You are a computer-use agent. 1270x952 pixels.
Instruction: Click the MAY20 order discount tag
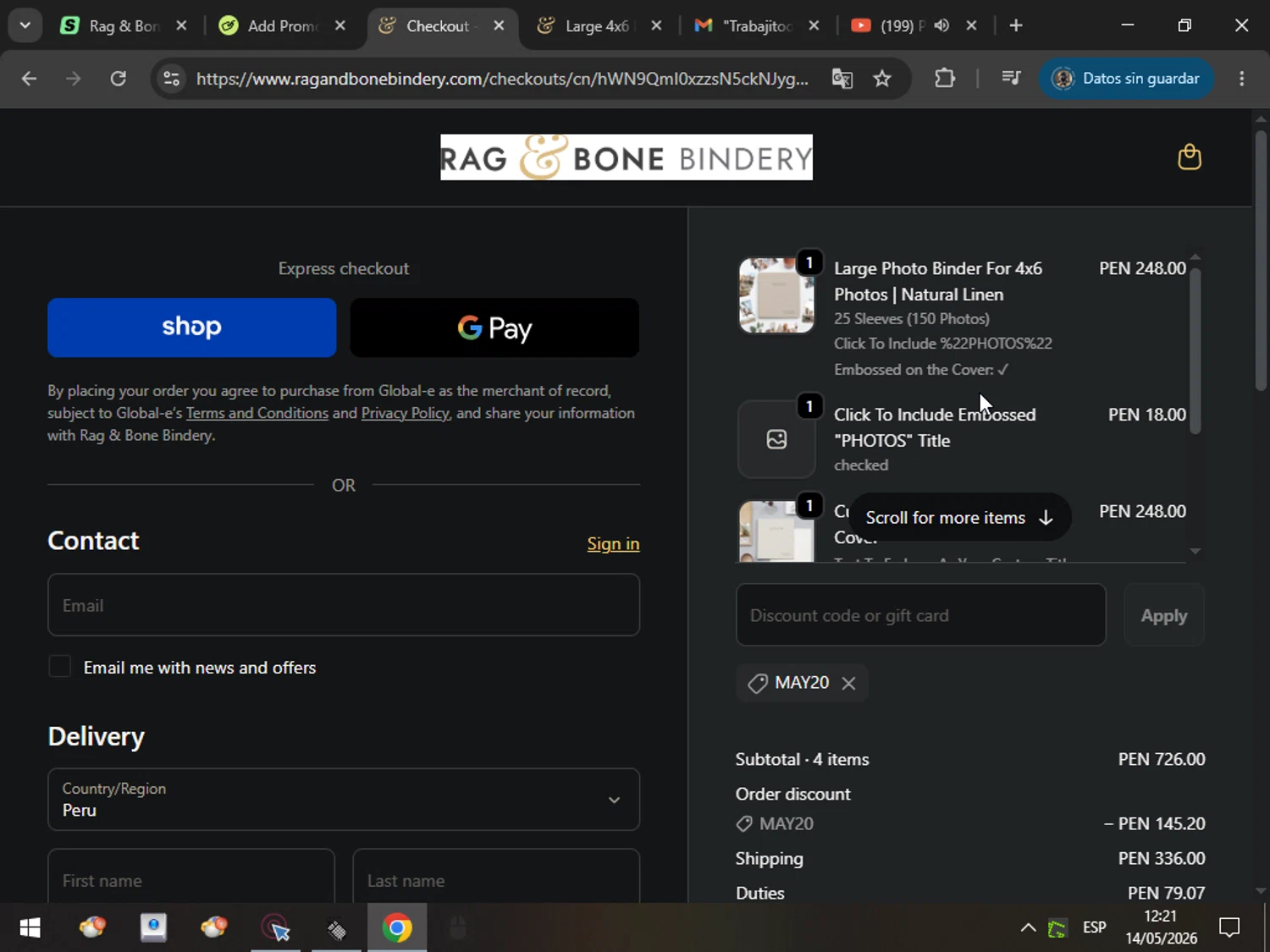775,823
